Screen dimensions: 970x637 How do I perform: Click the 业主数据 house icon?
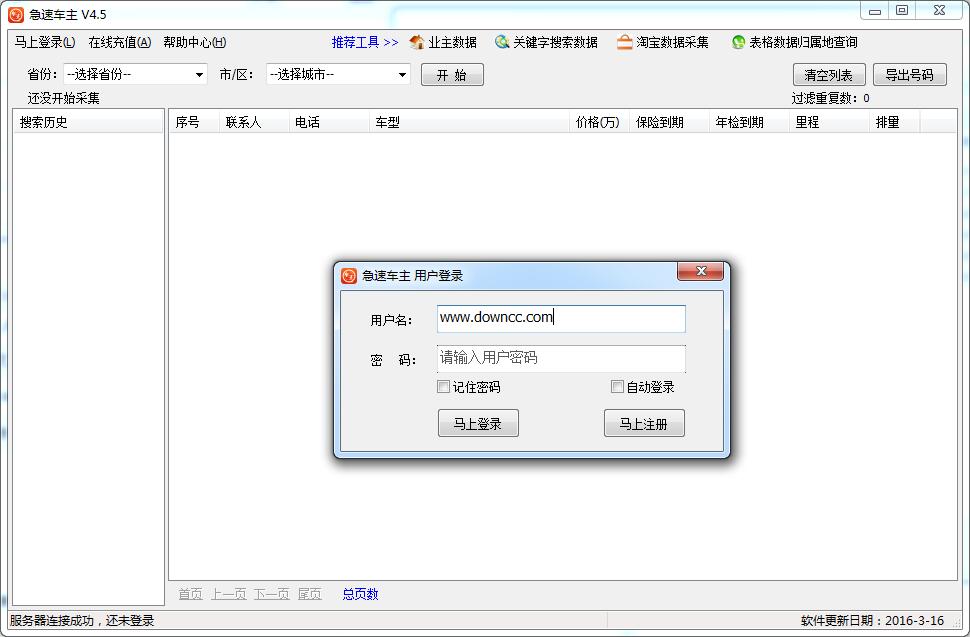[x=416, y=42]
